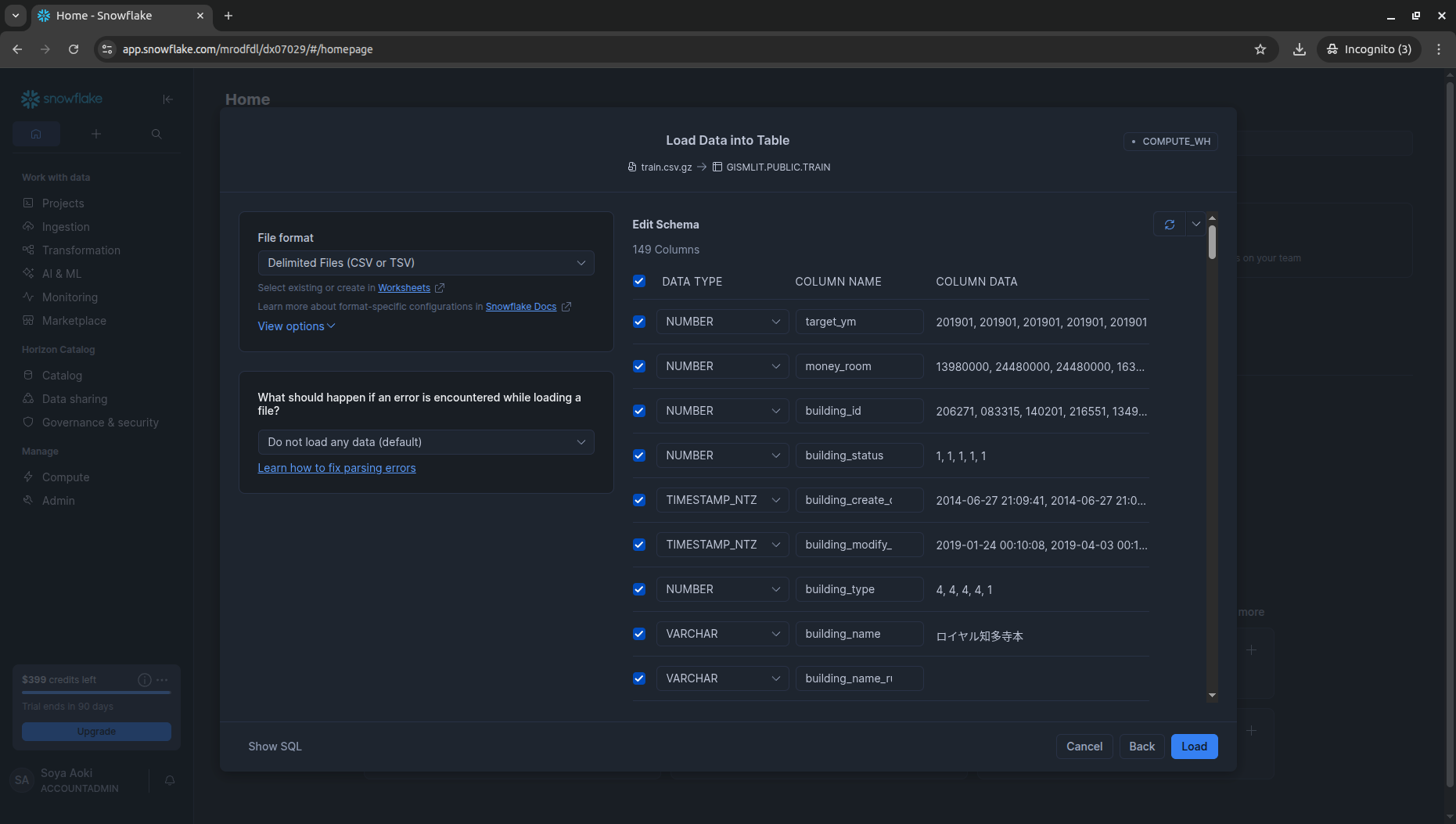
Task: Change data type for money_room
Action: (721, 366)
